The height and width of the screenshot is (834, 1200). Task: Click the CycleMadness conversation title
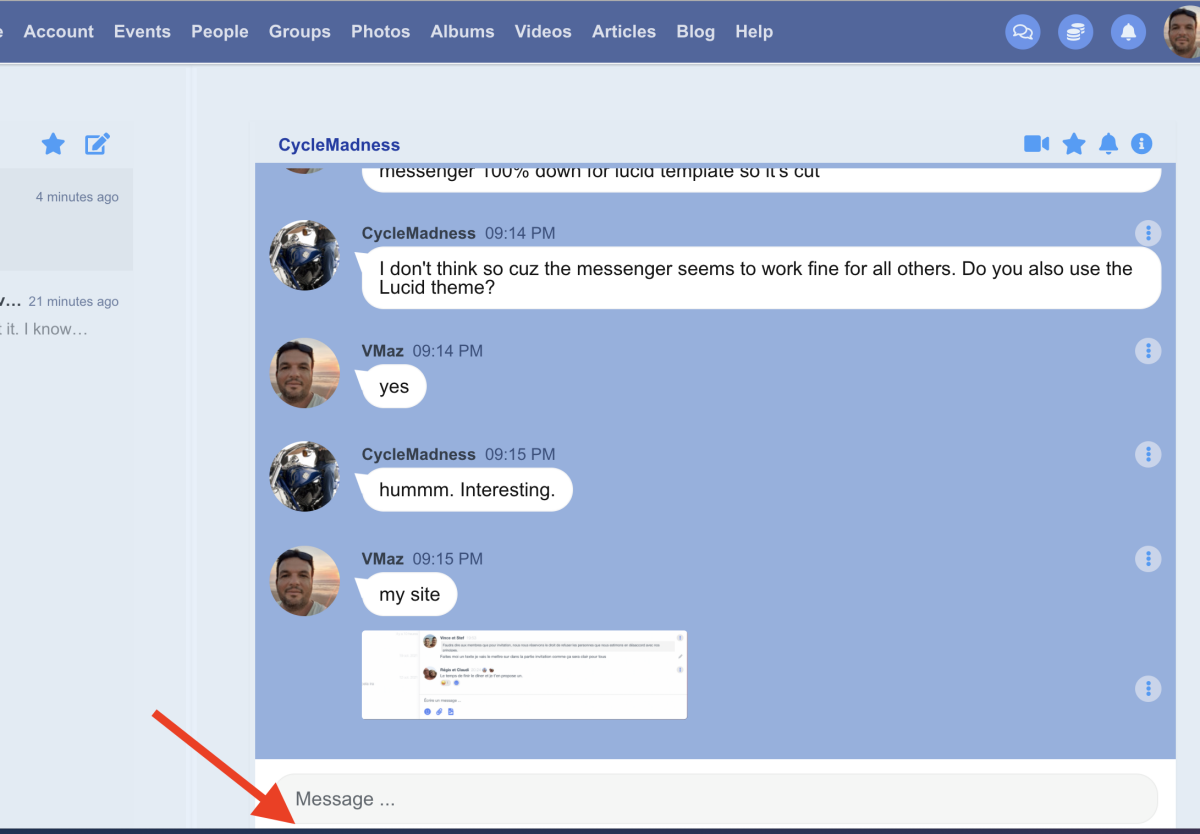coord(339,145)
